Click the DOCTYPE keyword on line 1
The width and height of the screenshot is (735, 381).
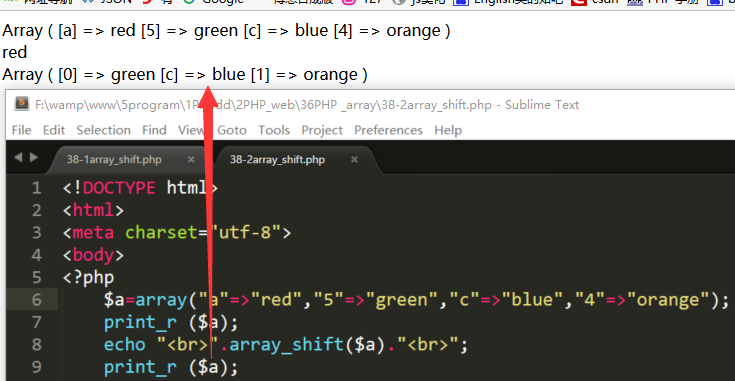tap(119, 188)
